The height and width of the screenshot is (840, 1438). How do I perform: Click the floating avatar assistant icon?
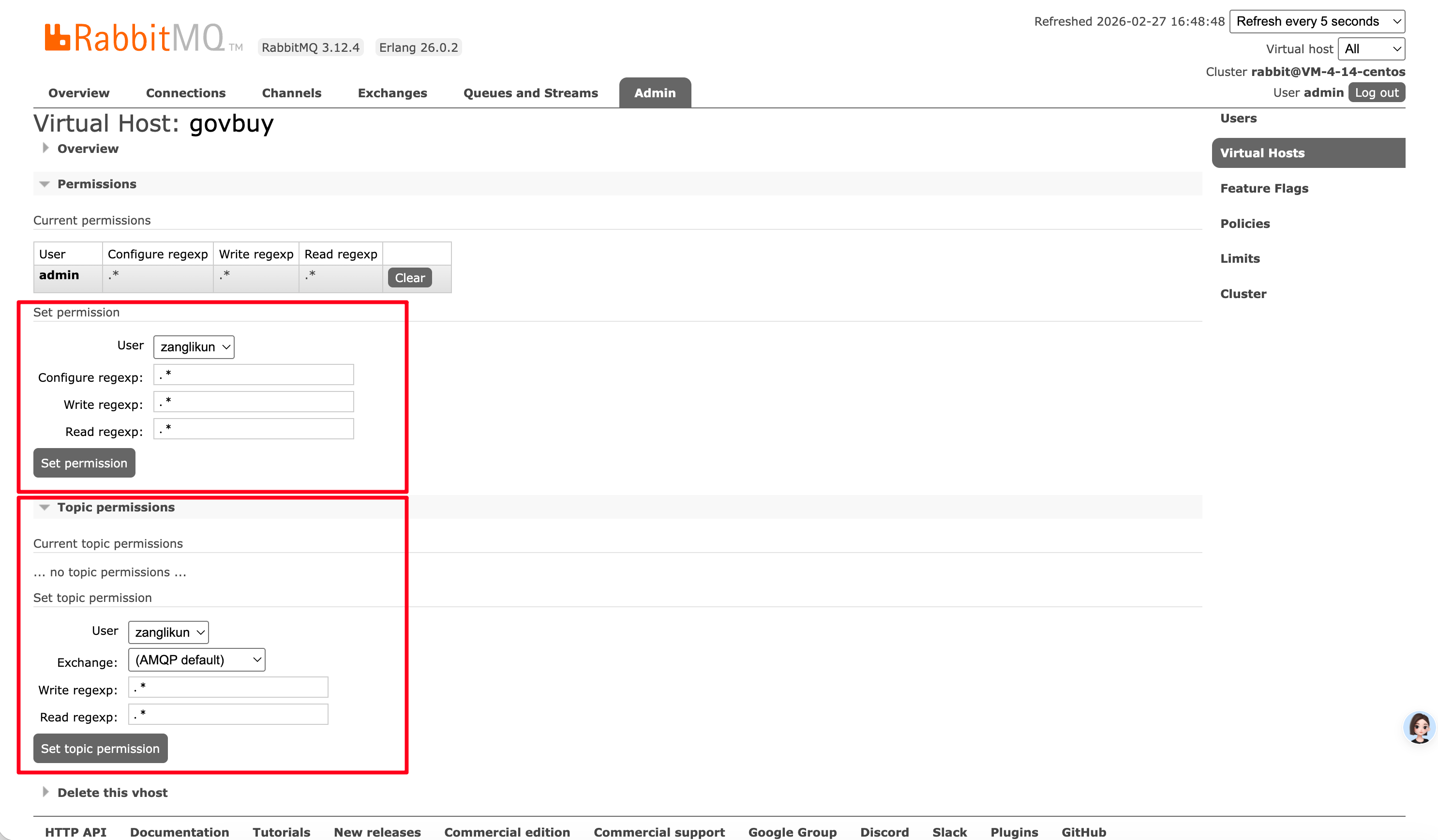click(1419, 727)
